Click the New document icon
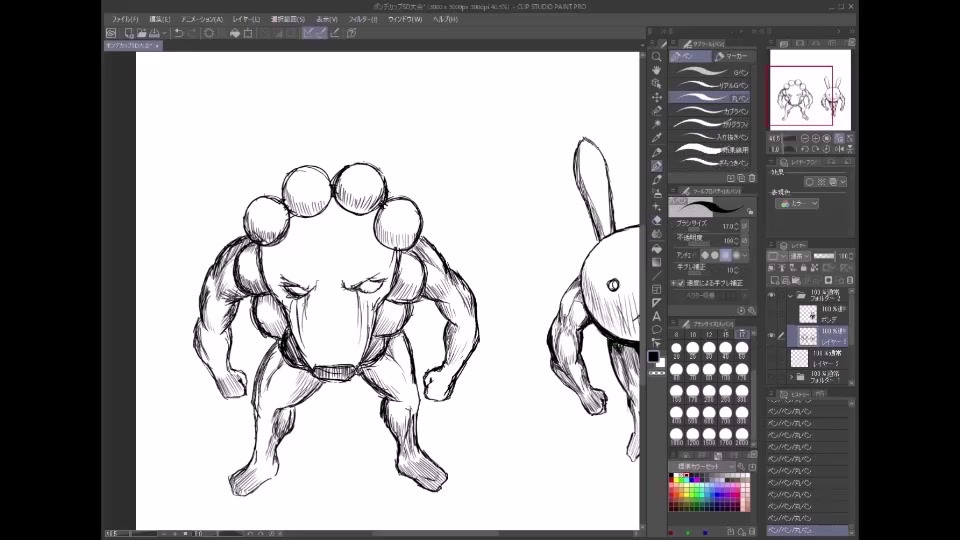Viewport: 960px width, 540px height. point(129,33)
